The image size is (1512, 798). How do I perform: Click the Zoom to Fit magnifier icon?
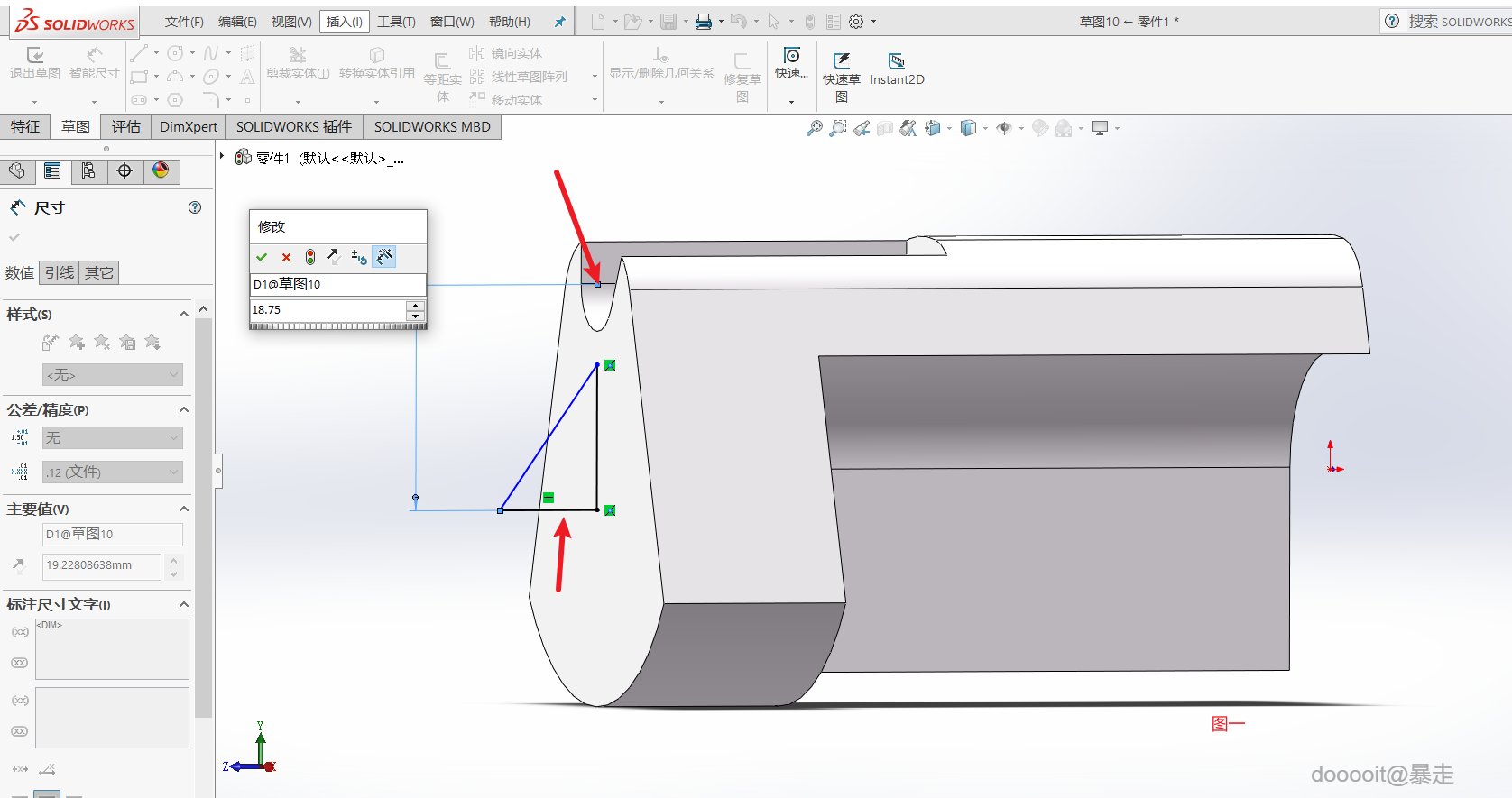814,129
